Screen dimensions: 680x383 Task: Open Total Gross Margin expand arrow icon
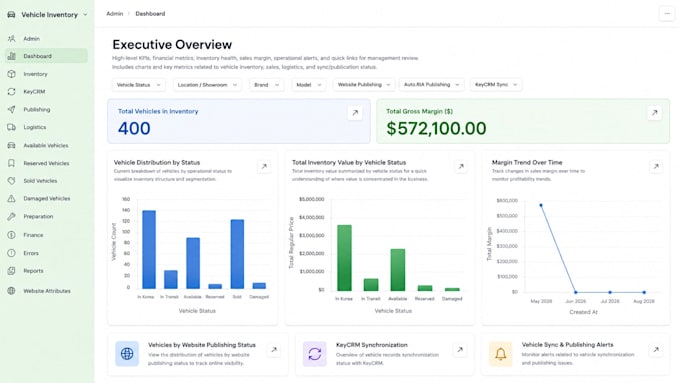(x=654, y=113)
